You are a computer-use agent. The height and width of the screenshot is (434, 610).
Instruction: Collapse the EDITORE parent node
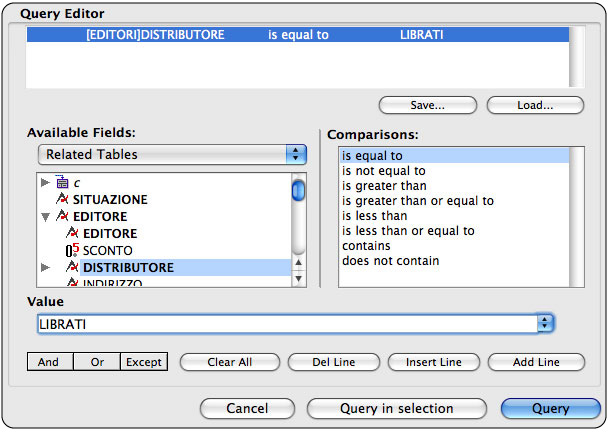click(x=46, y=217)
